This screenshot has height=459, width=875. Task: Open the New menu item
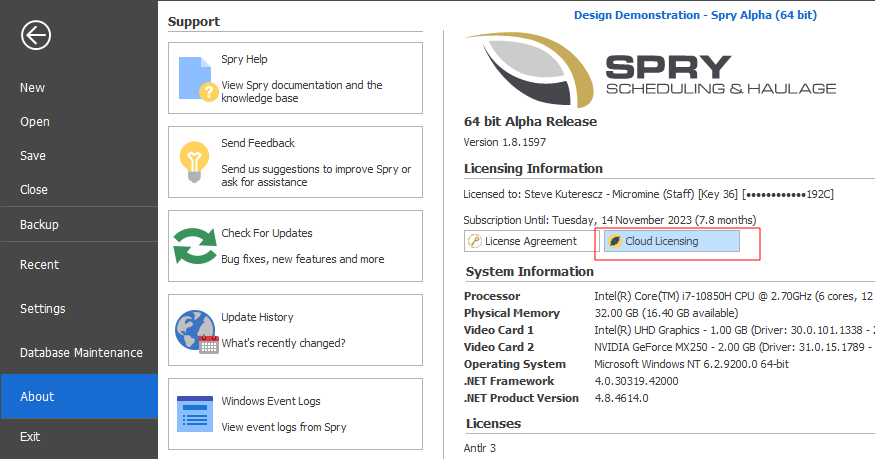click(33, 88)
